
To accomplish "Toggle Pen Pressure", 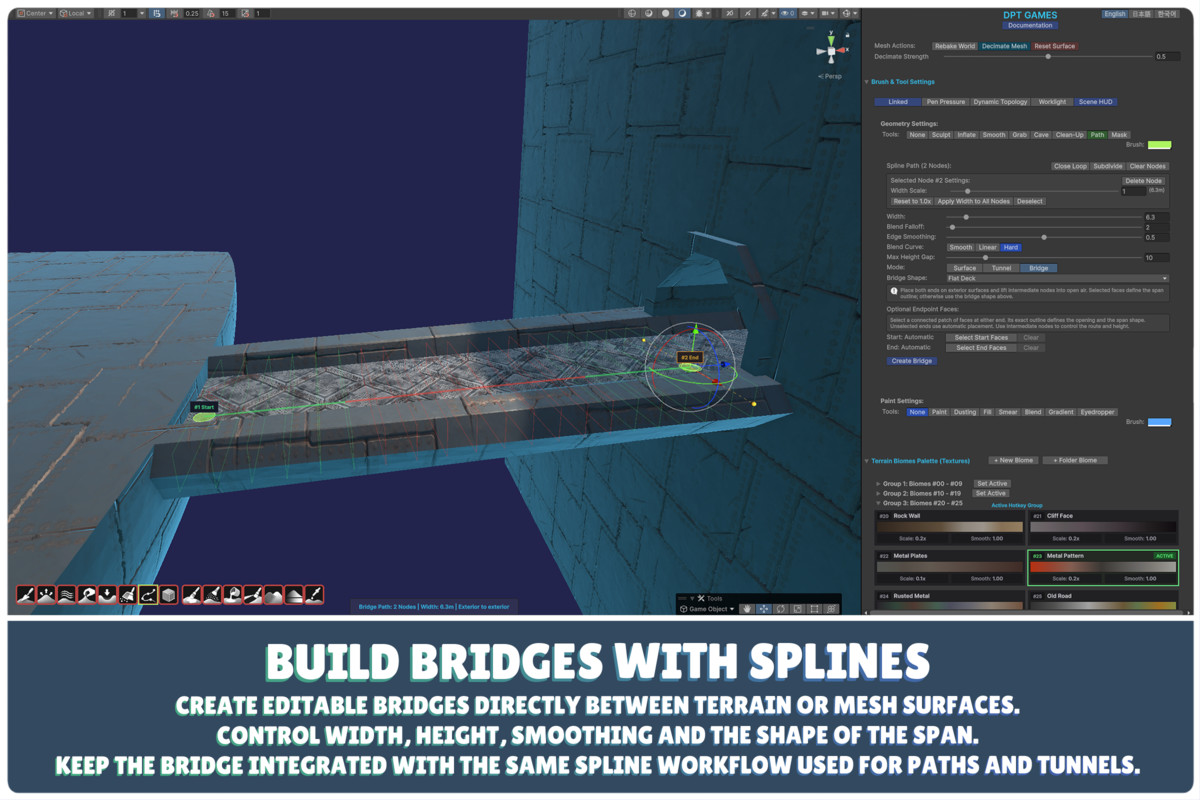I will pos(945,102).
